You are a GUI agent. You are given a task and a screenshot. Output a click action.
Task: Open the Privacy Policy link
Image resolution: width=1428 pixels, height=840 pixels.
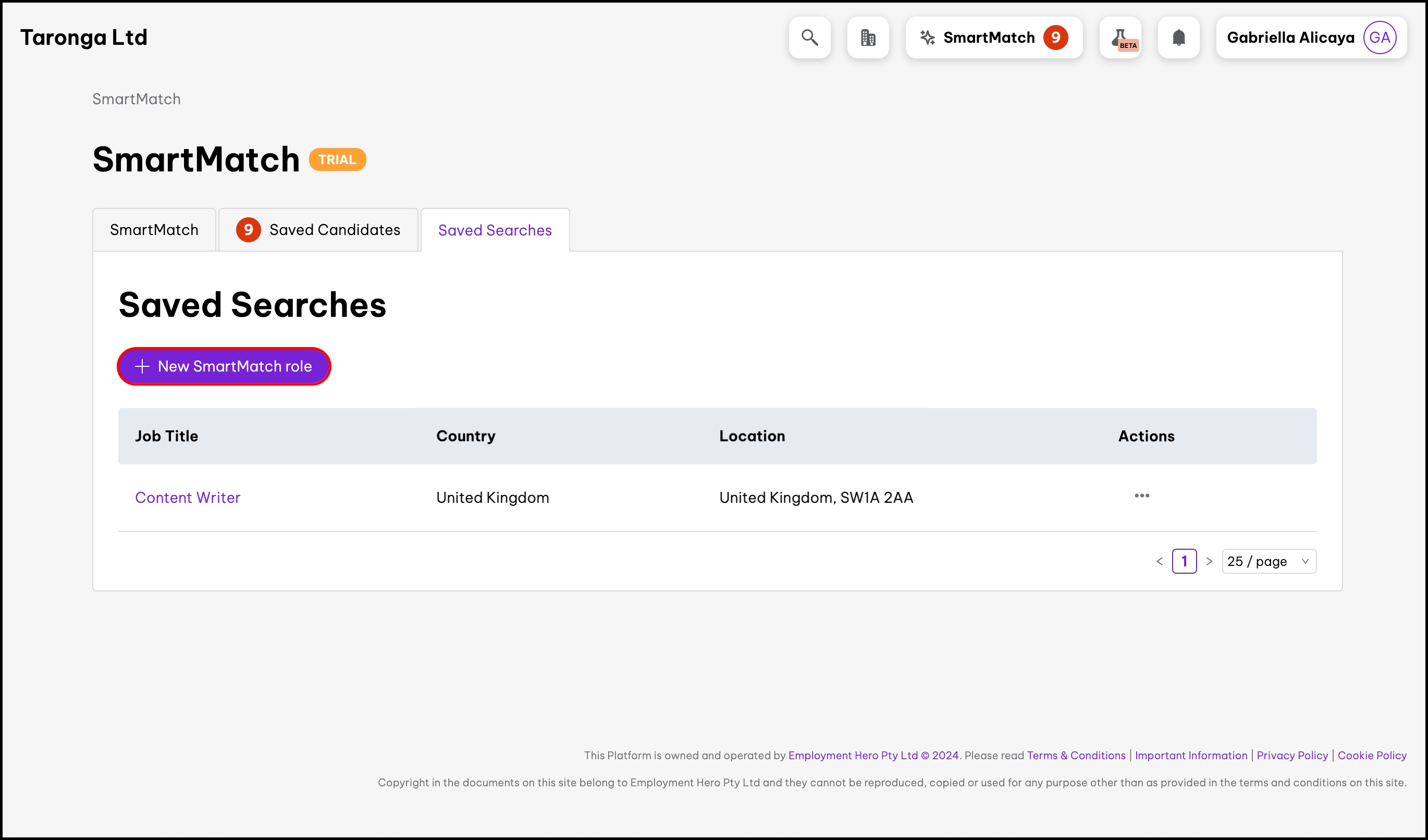[x=1291, y=755]
